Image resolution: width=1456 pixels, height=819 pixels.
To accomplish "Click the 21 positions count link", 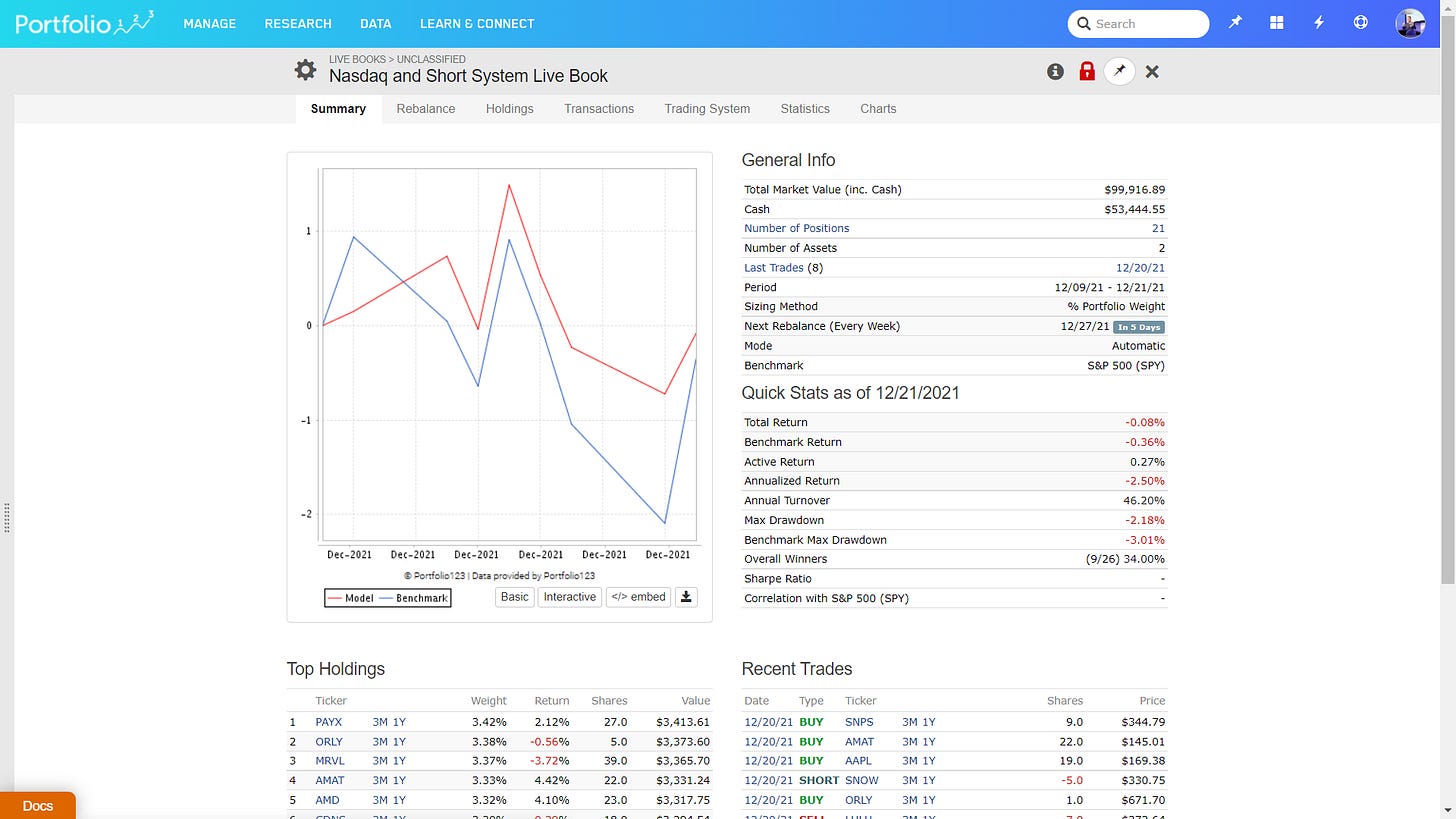I will (1158, 228).
